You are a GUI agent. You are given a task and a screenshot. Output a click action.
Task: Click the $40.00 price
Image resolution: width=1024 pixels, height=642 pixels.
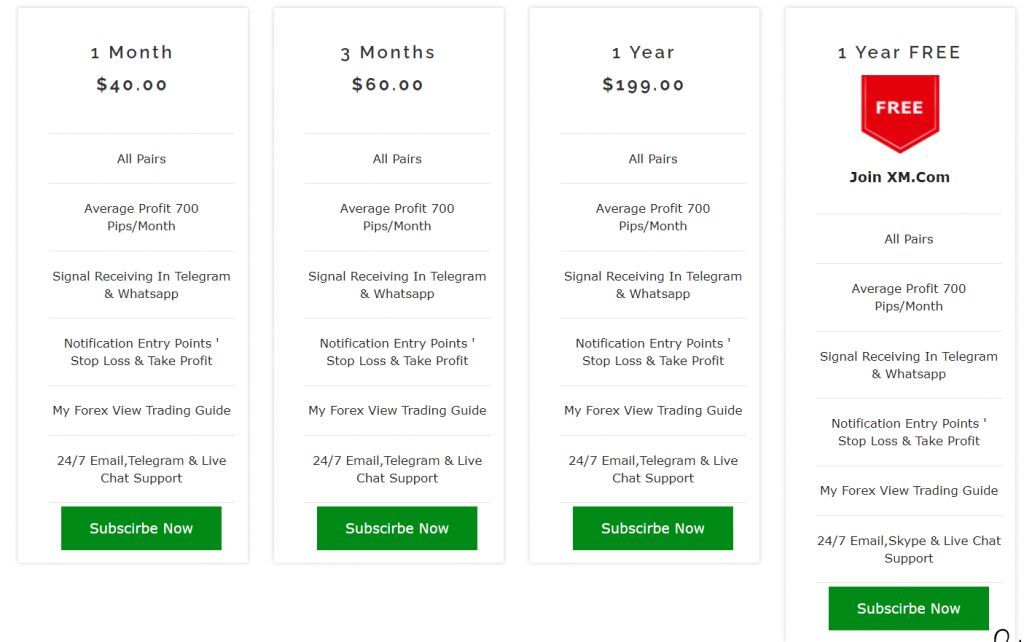pos(132,85)
